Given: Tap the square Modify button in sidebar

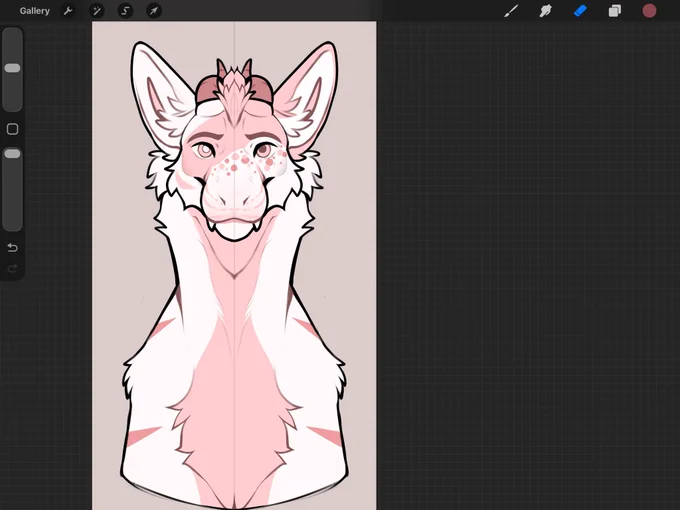Looking at the screenshot, I should click(x=13, y=129).
